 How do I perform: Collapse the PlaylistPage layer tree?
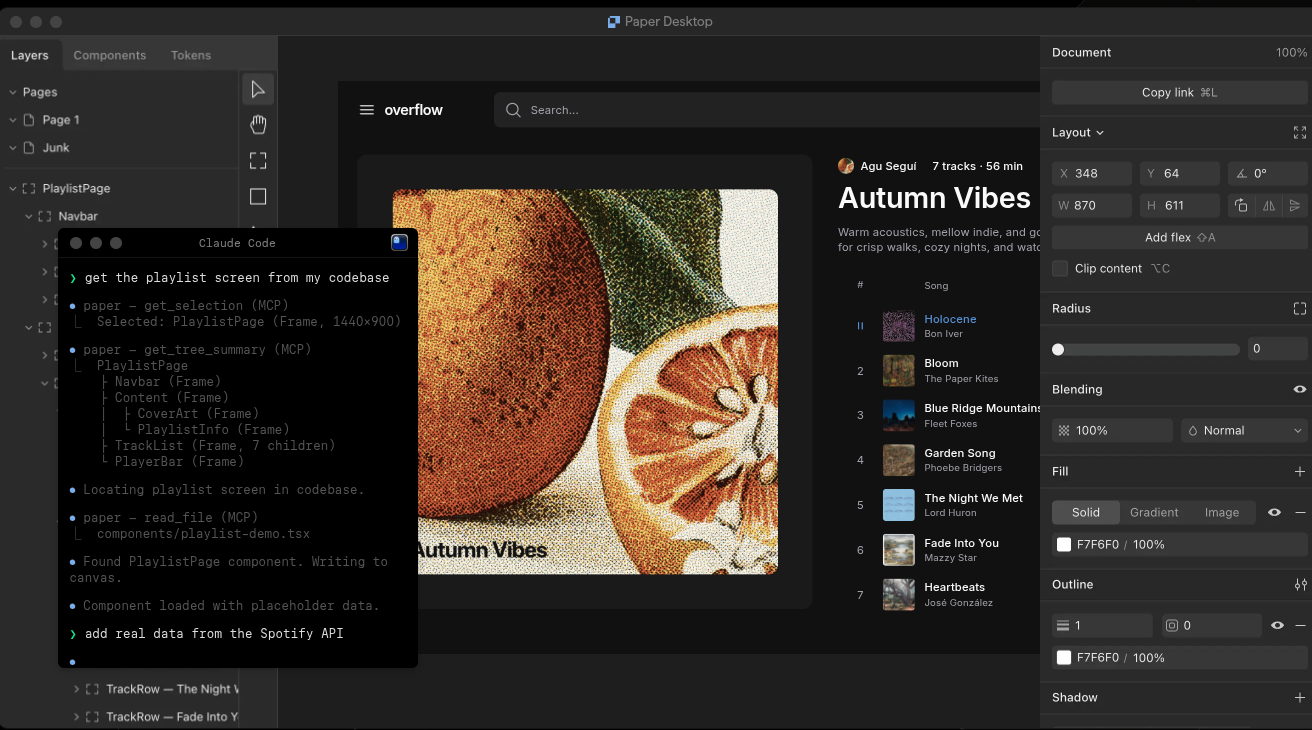coord(13,189)
